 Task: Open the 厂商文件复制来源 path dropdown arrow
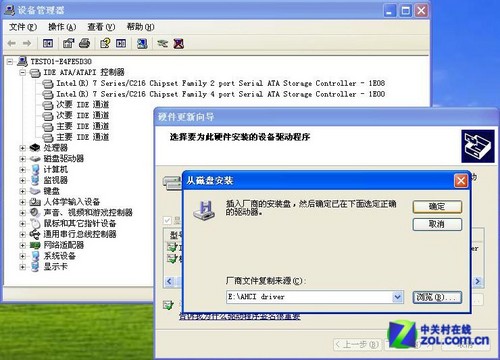point(397,297)
